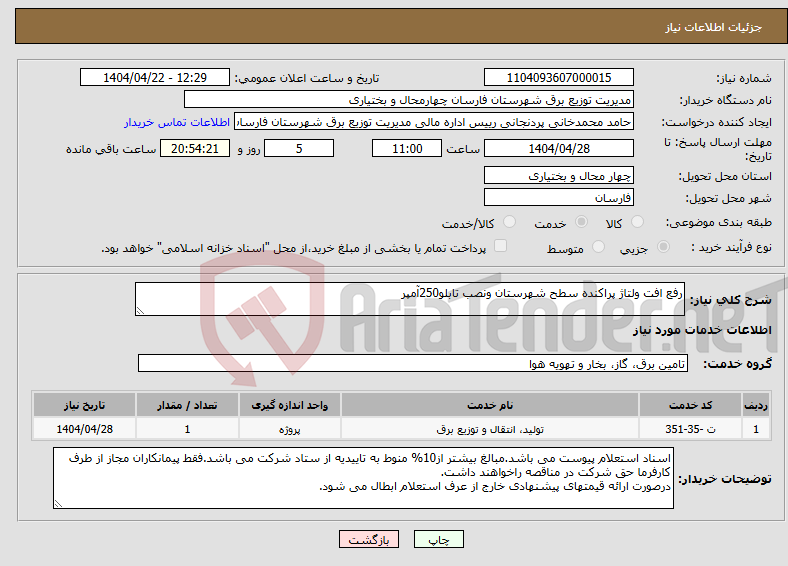Click the remaining time field 20:54:21

[x=195, y=148]
